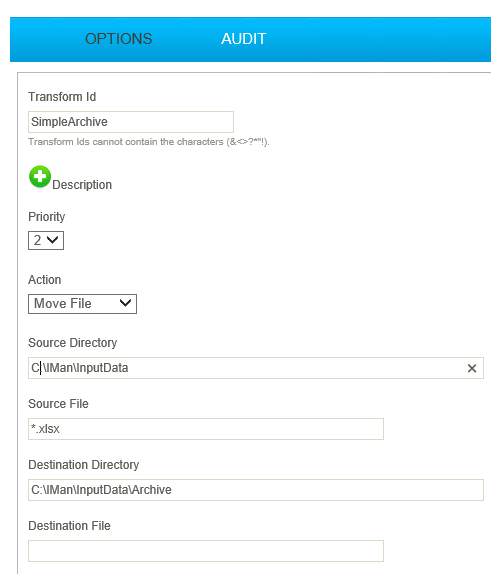
Task: Click the Destination Directory label
Action: (84, 465)
